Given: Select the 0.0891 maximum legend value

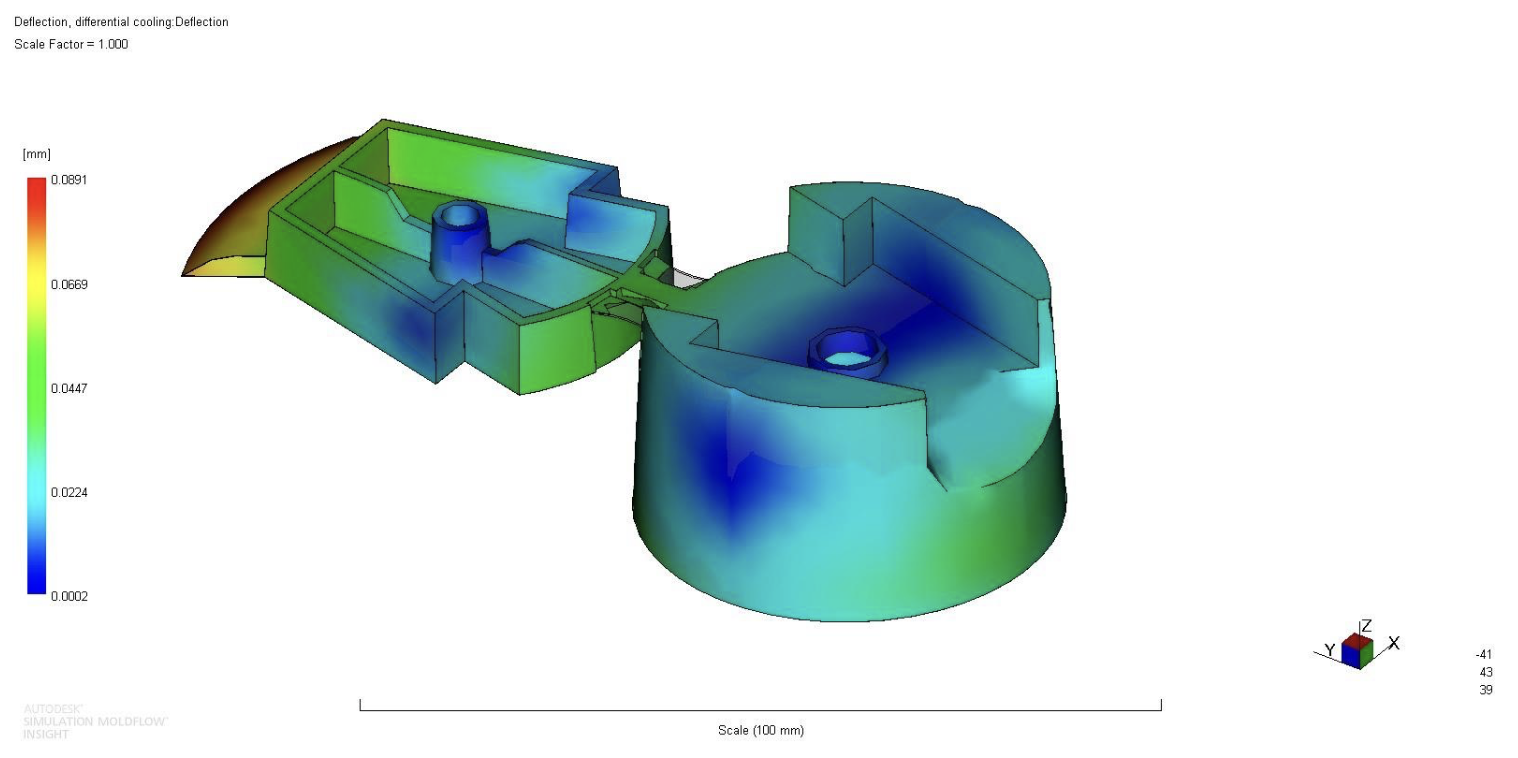Looking at the screenshot, I should point(70,180).
